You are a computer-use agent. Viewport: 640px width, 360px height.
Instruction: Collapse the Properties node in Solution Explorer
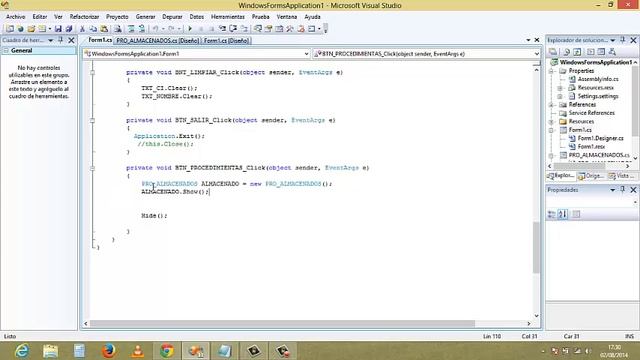(x=551, y=71)
